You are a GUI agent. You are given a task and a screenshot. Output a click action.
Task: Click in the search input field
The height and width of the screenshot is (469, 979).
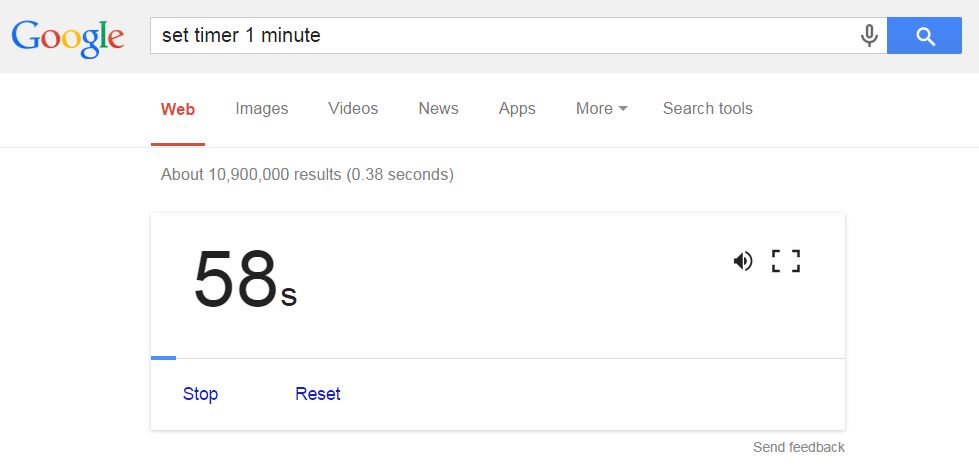pyautogui.click(x=504, y=36)
